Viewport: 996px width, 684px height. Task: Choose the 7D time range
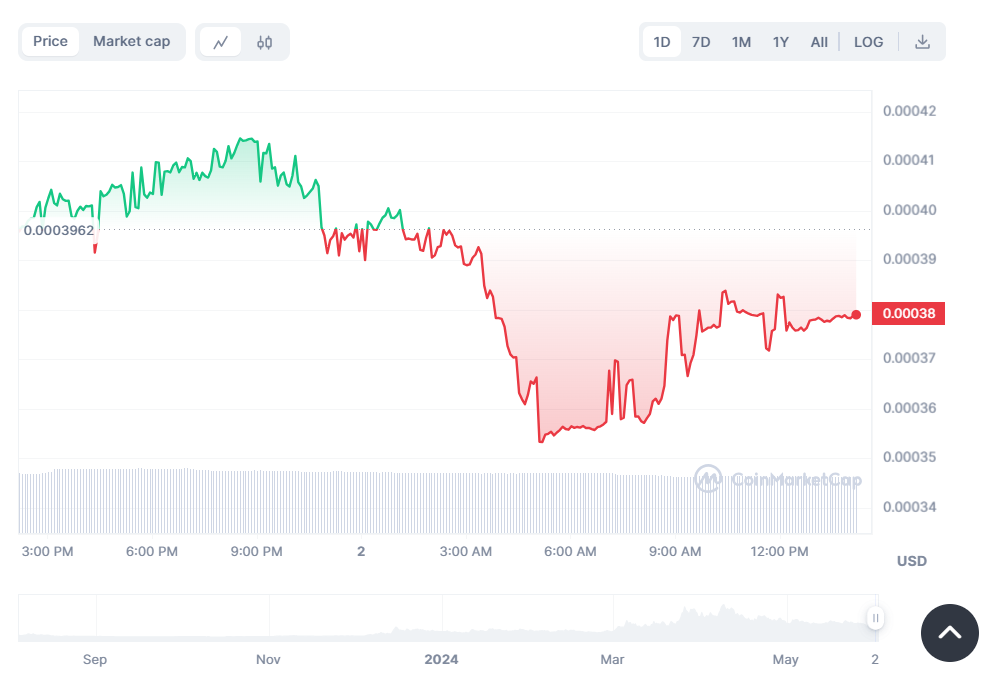(x=701, y=42)
